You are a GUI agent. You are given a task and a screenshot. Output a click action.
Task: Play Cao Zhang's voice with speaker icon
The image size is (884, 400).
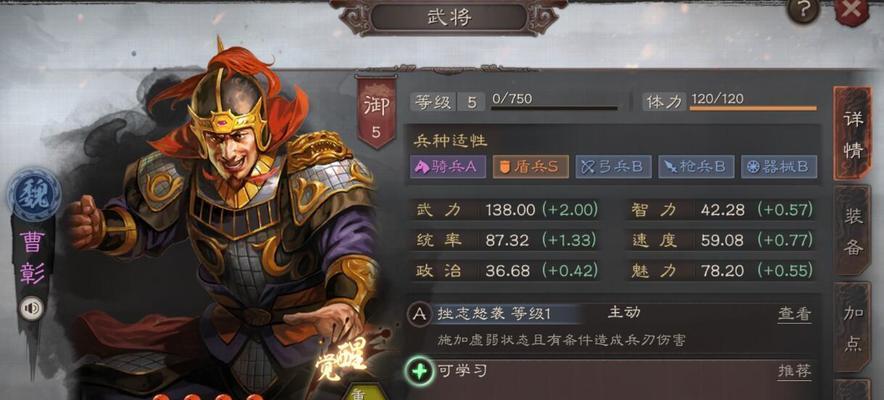[32, 308]
